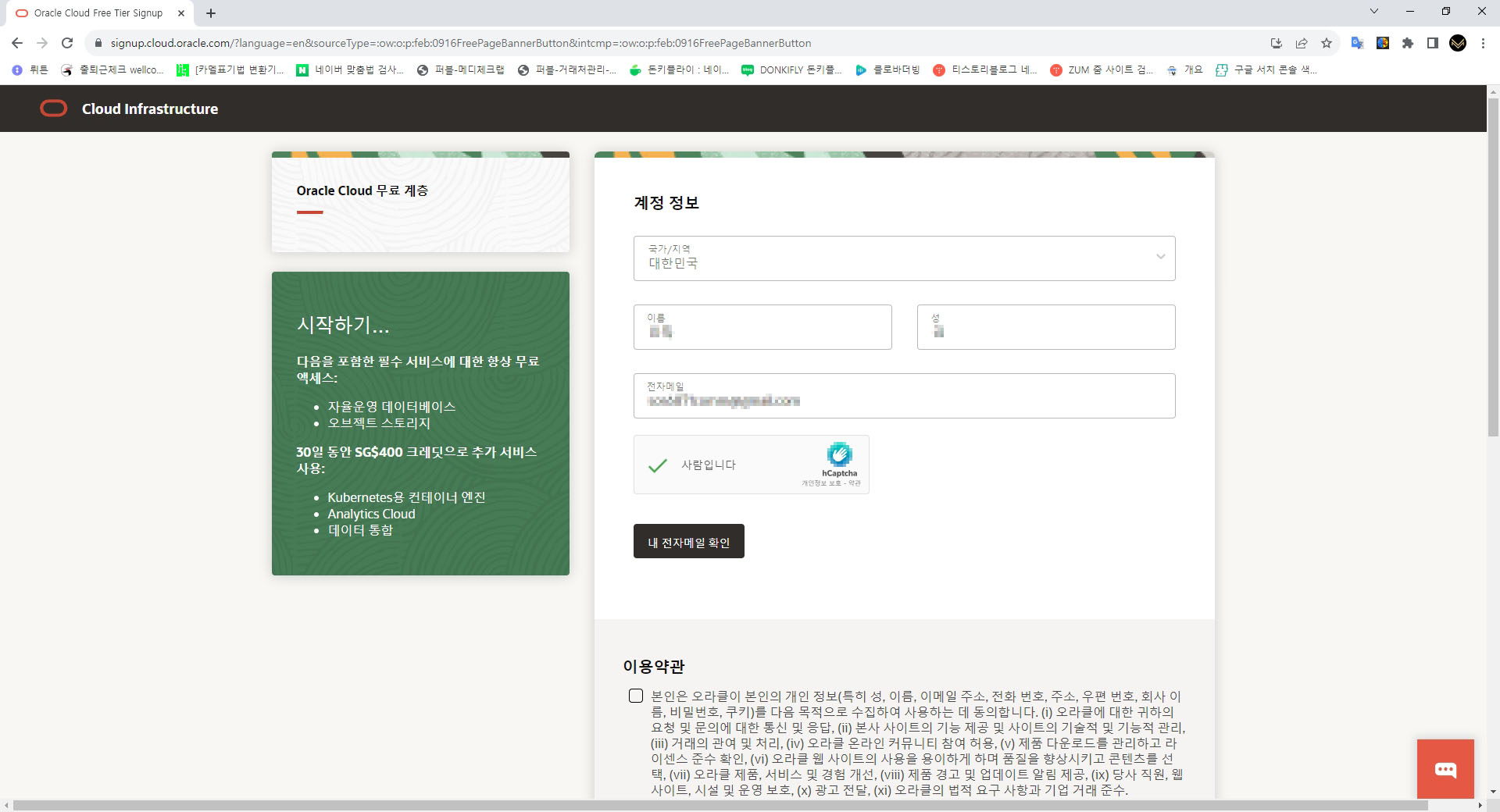
Task: Open the DONKIFLY 돈키플 bookmark
Action: click(x=792, y=69)
